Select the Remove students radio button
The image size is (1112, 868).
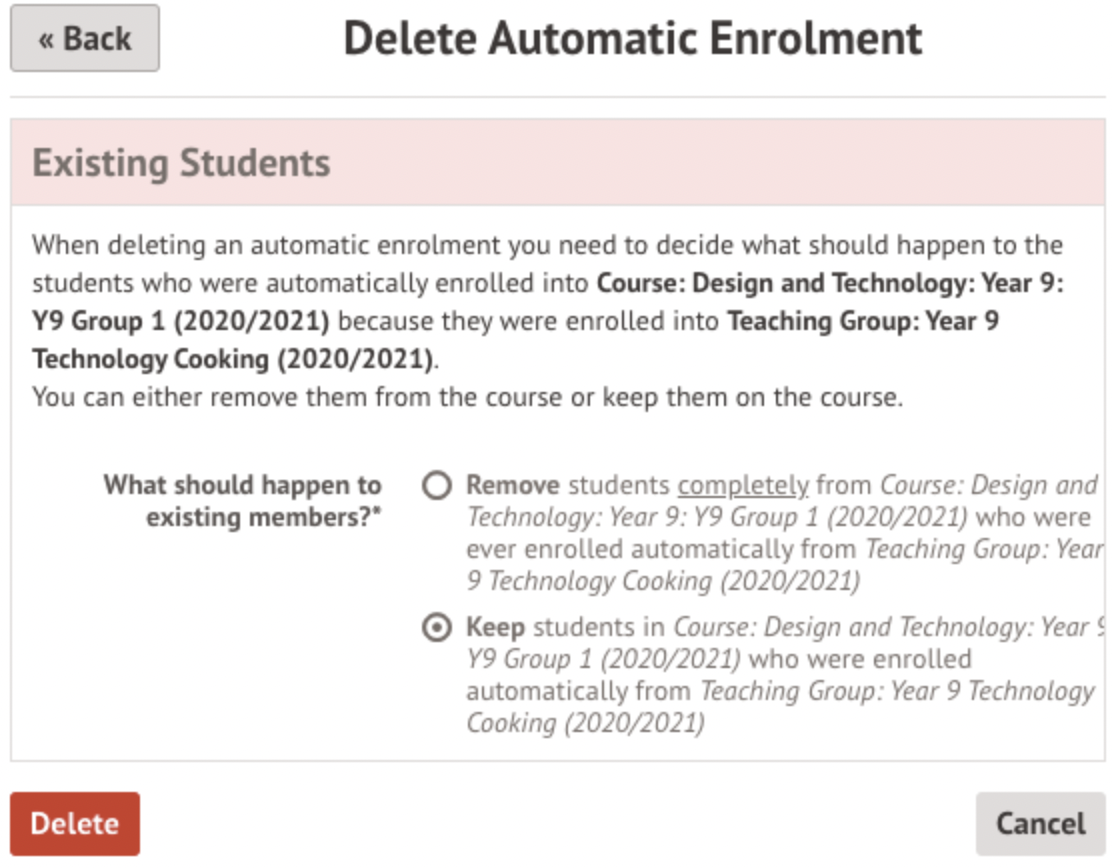tap(436, 487)
